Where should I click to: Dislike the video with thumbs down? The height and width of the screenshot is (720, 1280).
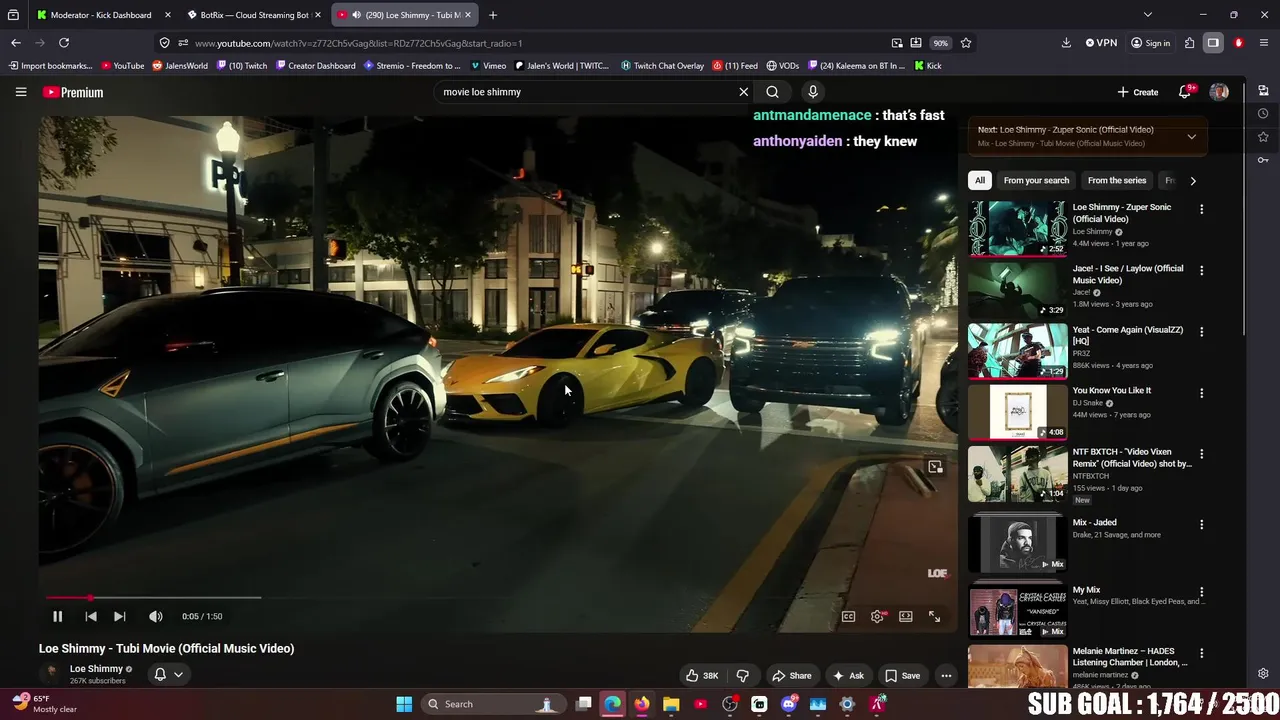coord(742,675)
